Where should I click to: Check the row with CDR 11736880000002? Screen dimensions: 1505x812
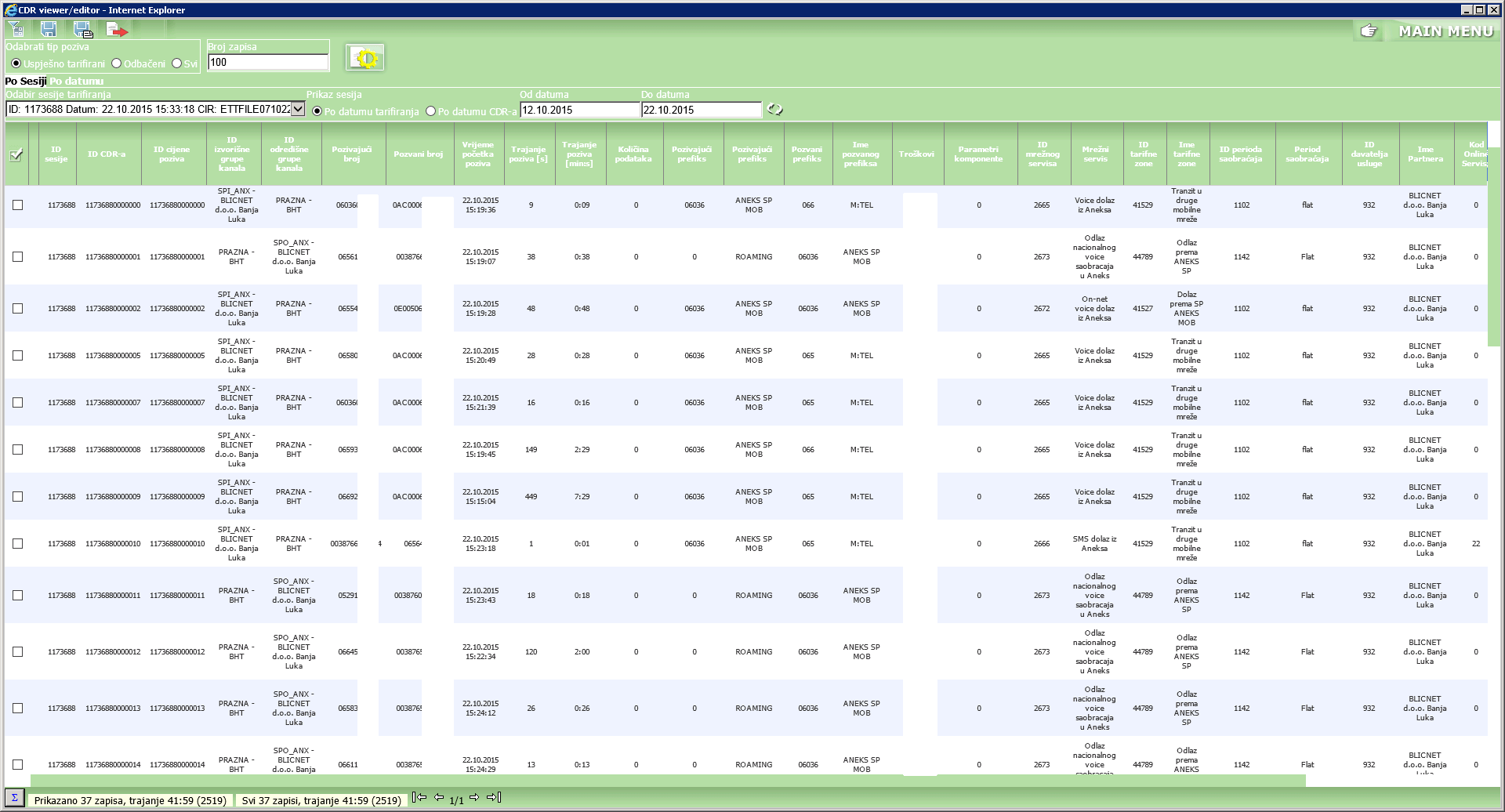(x=17, y=309)
